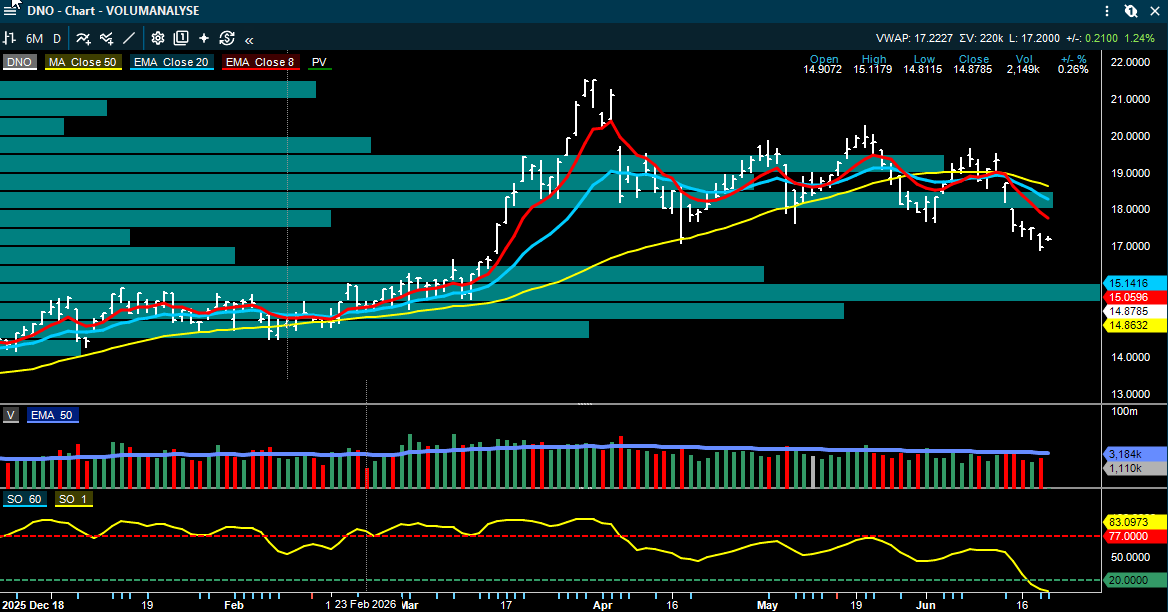Open chart settings gear icon
Screen dimensions: 1168x612
click(158, 38)
